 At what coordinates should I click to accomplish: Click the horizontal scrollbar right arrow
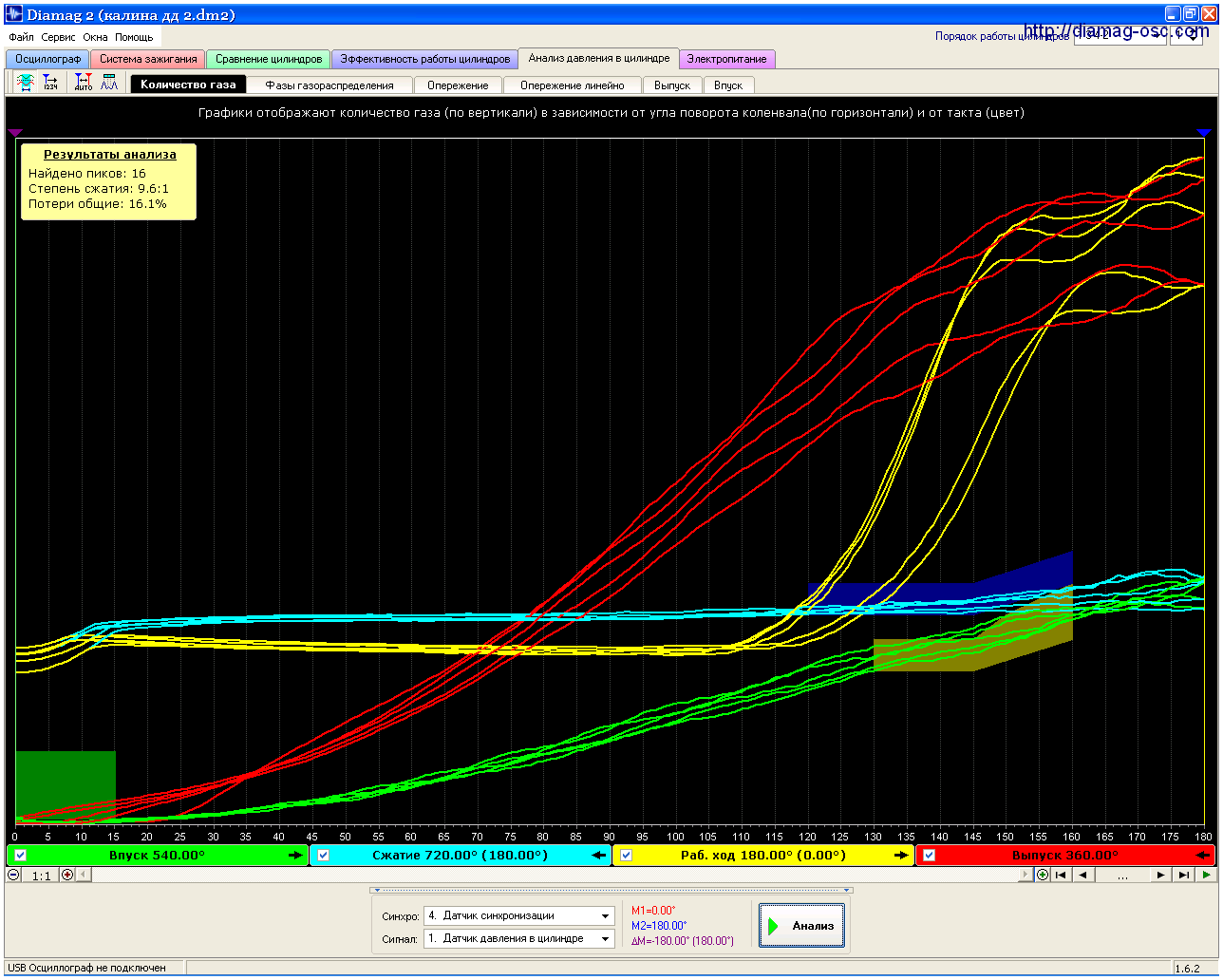(1026, 875)
